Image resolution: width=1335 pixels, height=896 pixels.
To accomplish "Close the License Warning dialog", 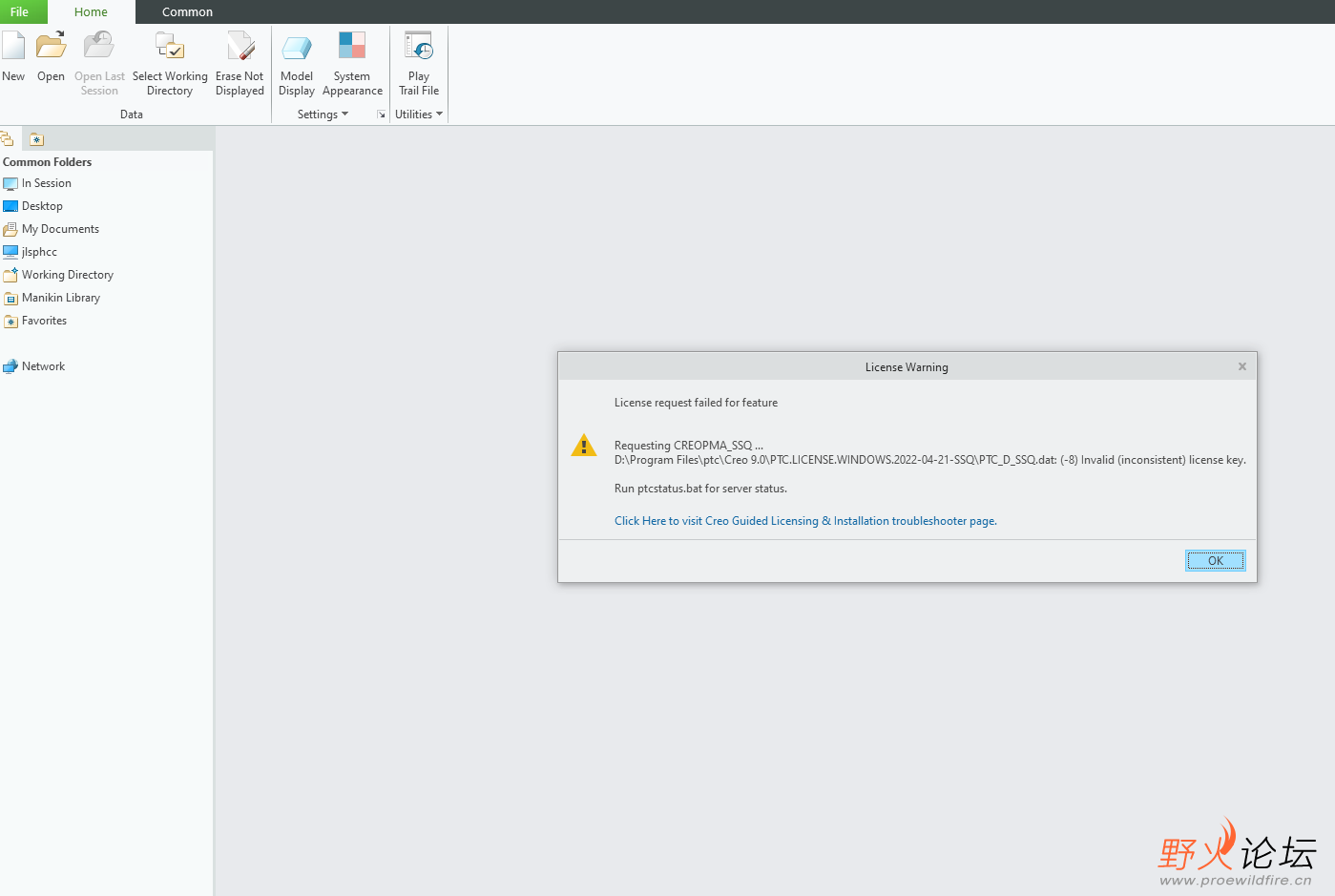I will (1242, 366).
